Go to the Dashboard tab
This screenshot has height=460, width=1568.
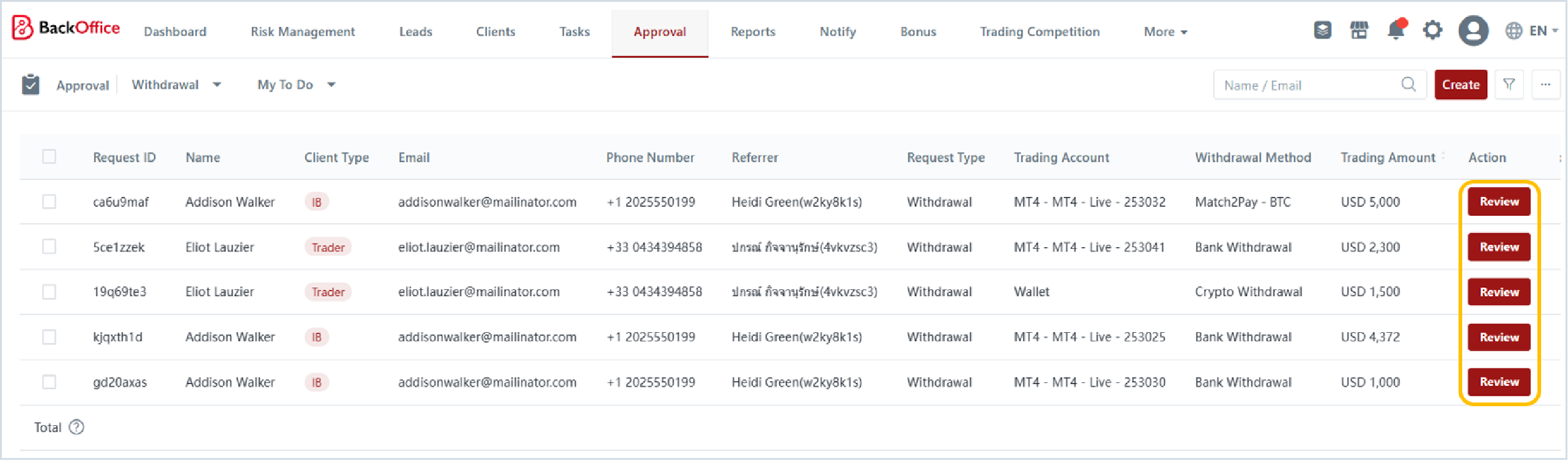175,32
